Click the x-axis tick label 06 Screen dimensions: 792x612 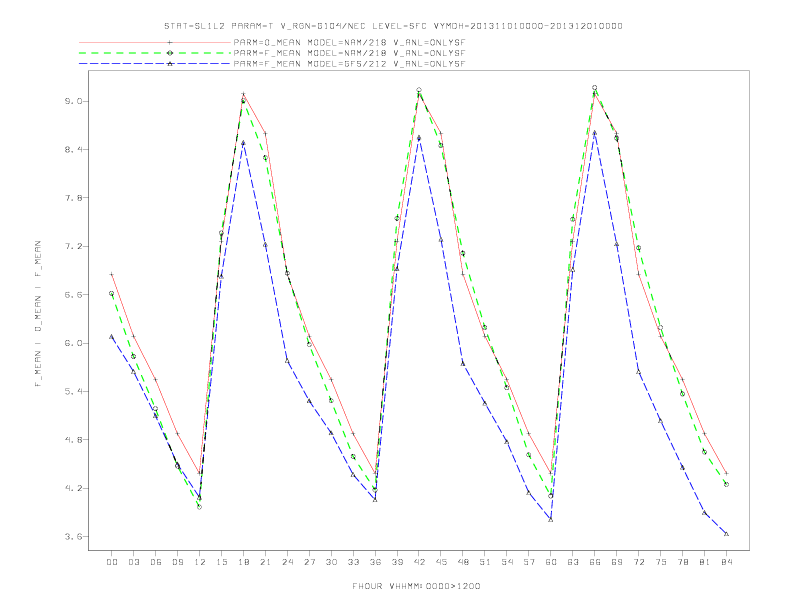156,562
